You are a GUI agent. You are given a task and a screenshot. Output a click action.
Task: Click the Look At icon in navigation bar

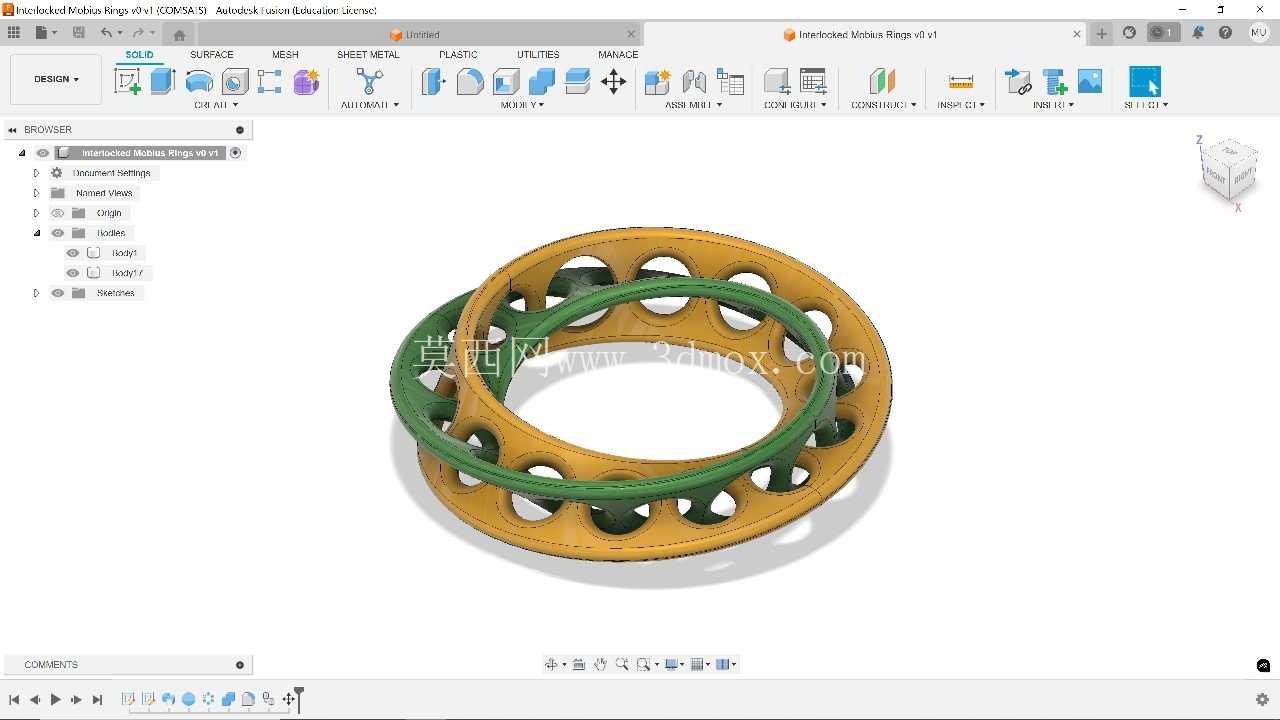tap(579, 664)
